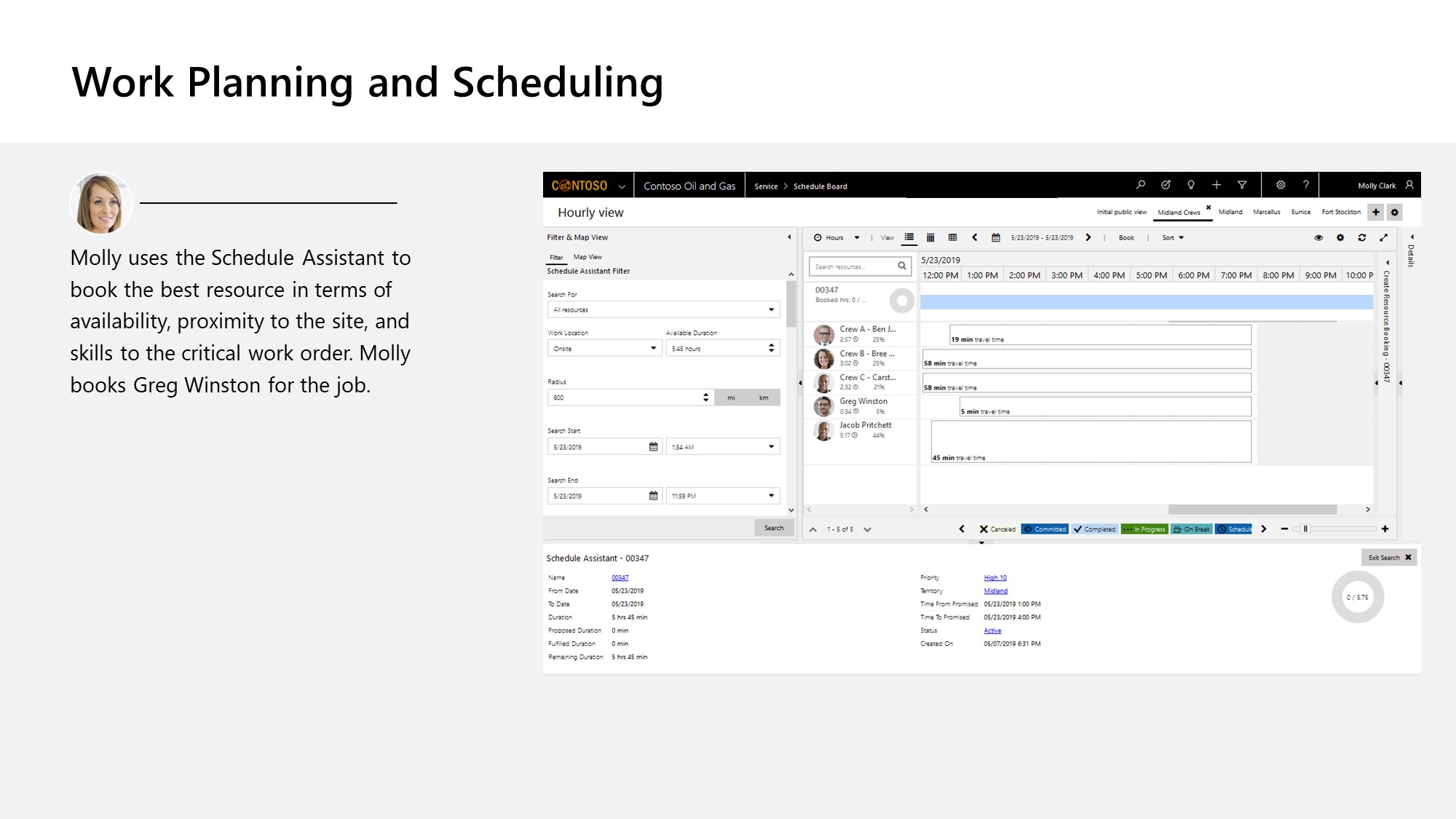Toggle the eye visibility icon
1456x819 pixels.
1318,237
